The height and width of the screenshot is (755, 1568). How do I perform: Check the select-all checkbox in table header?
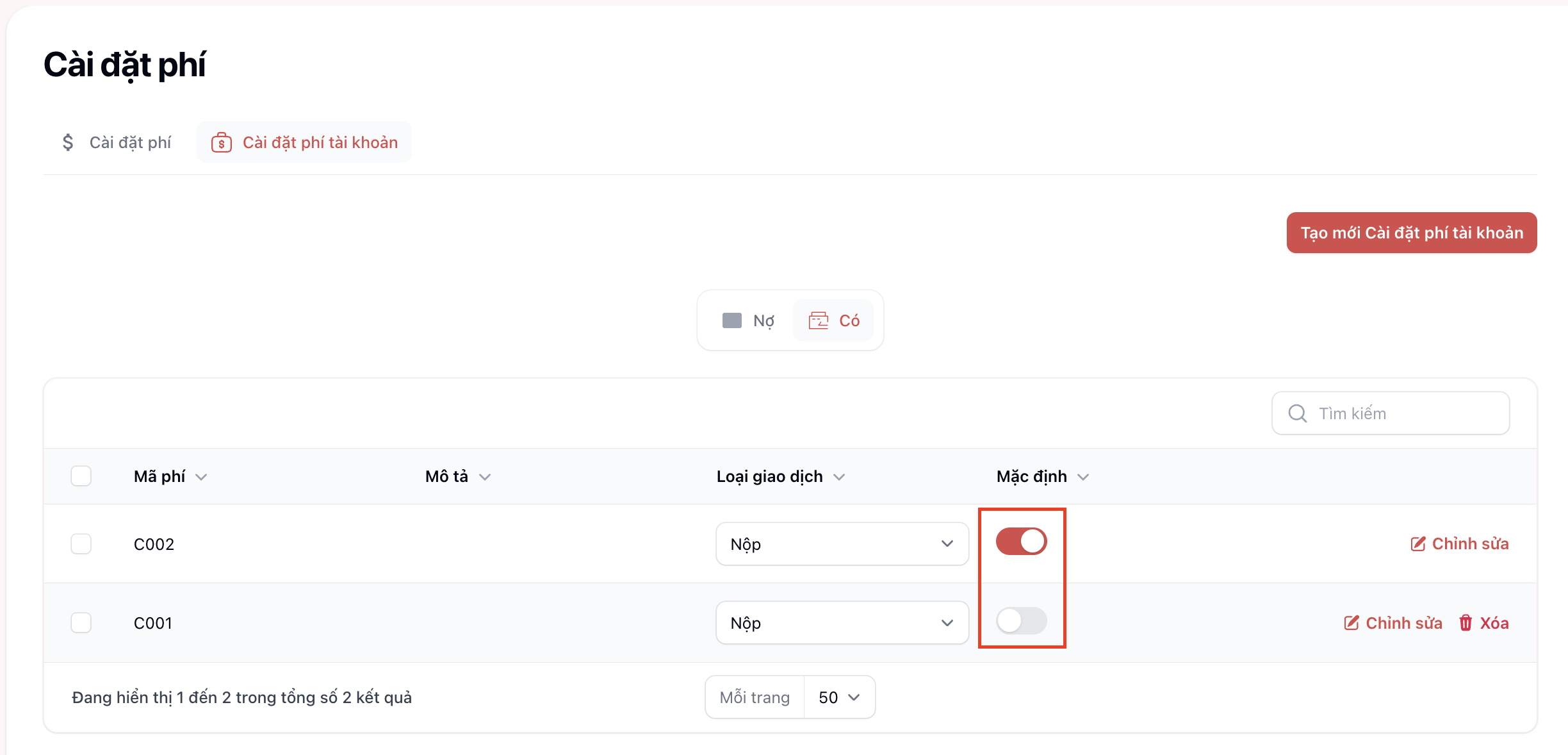click(81, 476)
